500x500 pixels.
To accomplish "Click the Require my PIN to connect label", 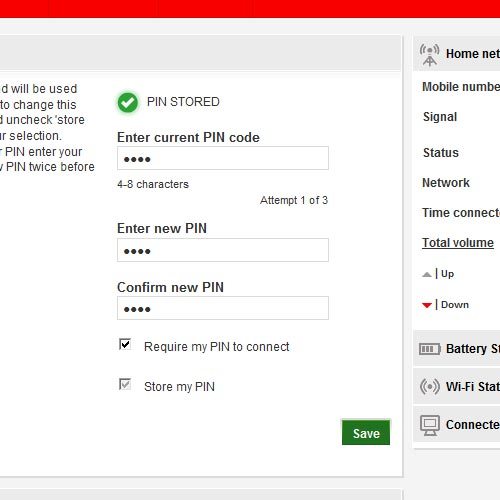I will [217, 347].
